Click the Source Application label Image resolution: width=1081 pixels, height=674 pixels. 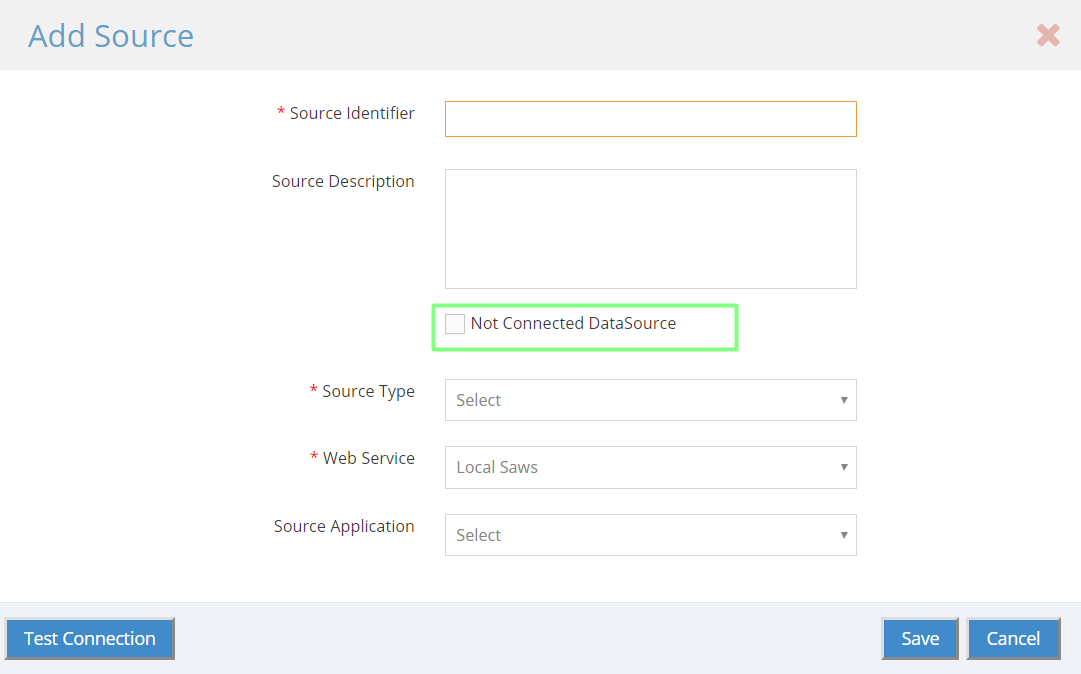click(x=344, y=527)
